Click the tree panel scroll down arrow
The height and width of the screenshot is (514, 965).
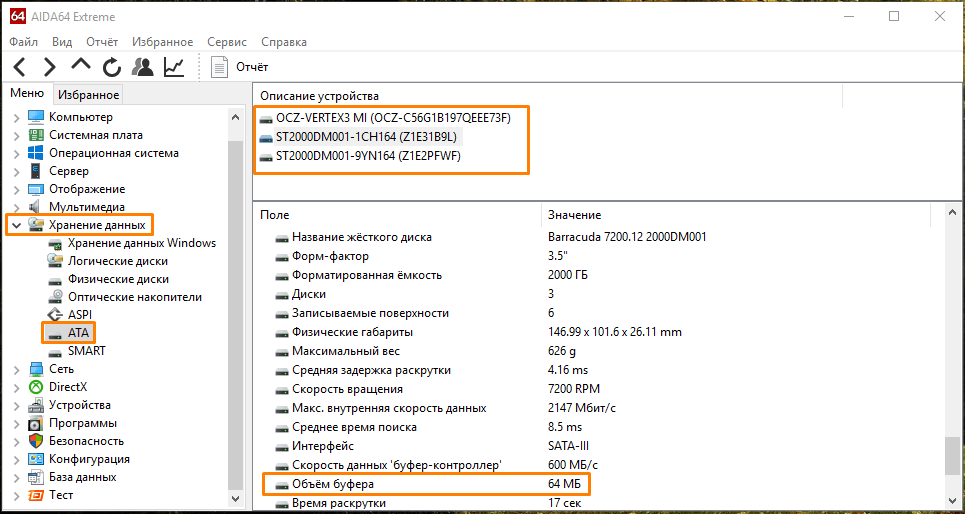(x=236, y=497)
